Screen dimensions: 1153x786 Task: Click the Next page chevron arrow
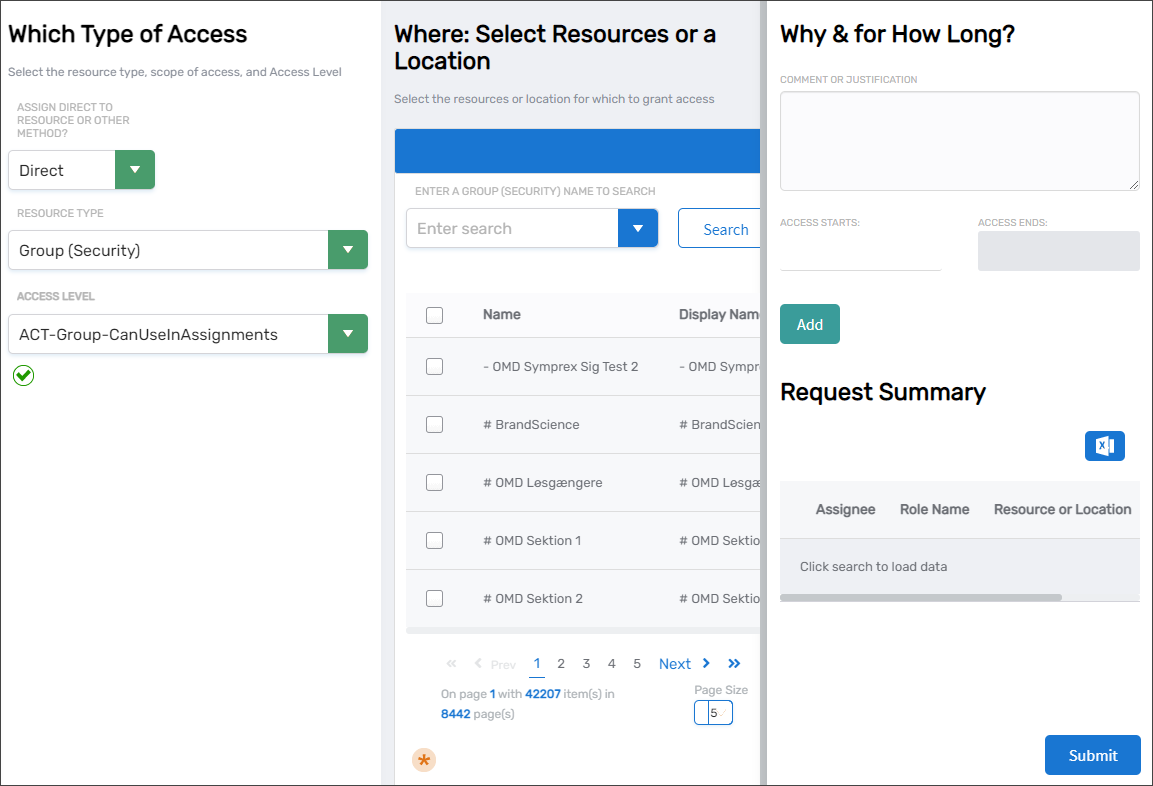[x=707, y=663]
